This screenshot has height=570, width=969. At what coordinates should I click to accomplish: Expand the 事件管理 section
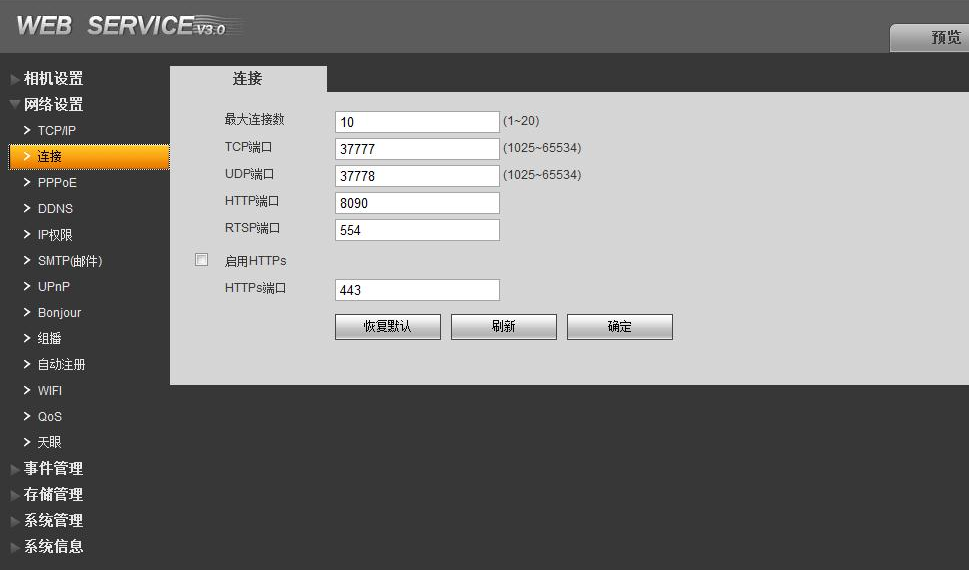point(53,469)
